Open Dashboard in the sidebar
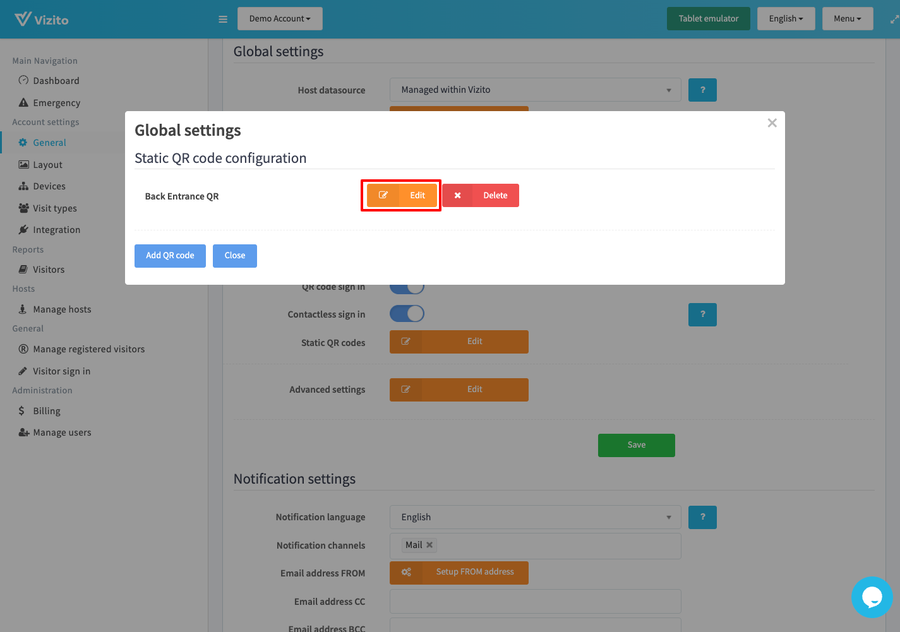900x632 pixels. (x=55, y=81)
